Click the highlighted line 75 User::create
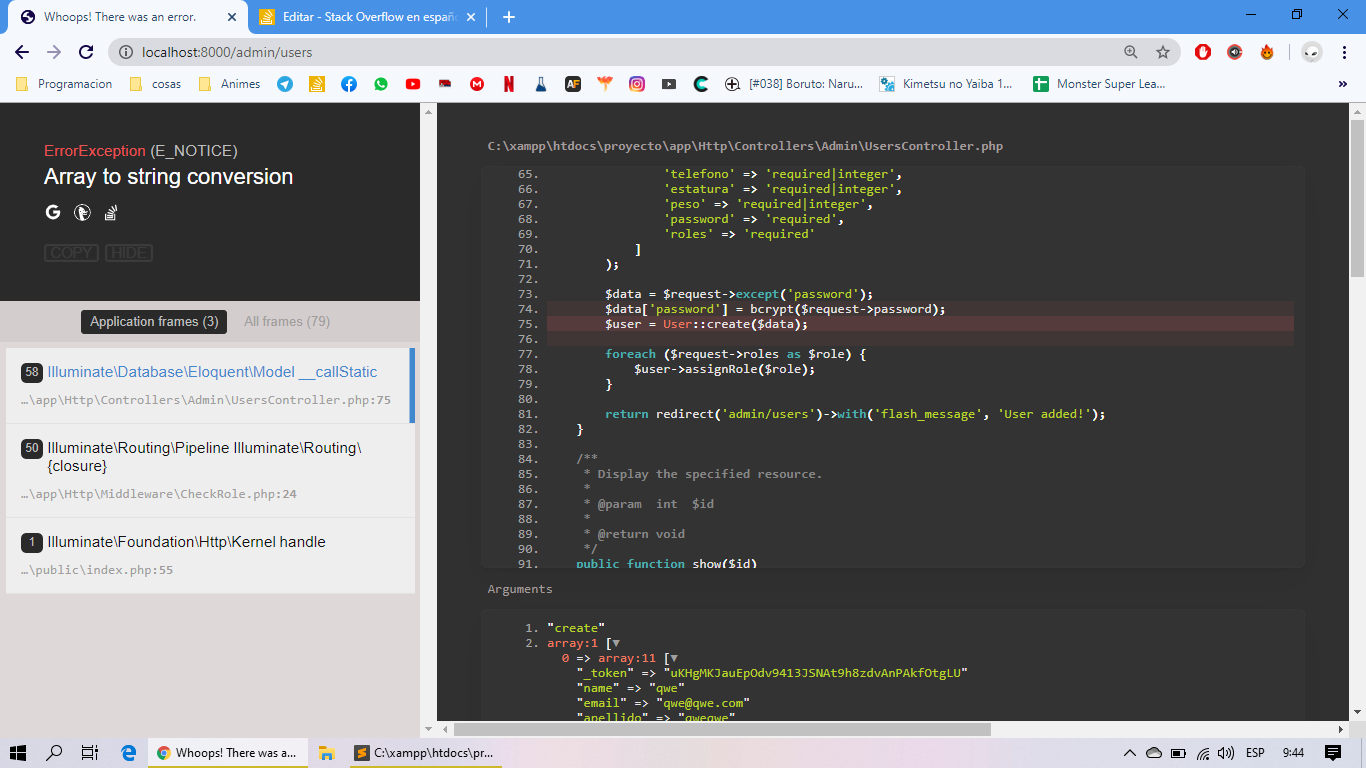 (920, 324)
